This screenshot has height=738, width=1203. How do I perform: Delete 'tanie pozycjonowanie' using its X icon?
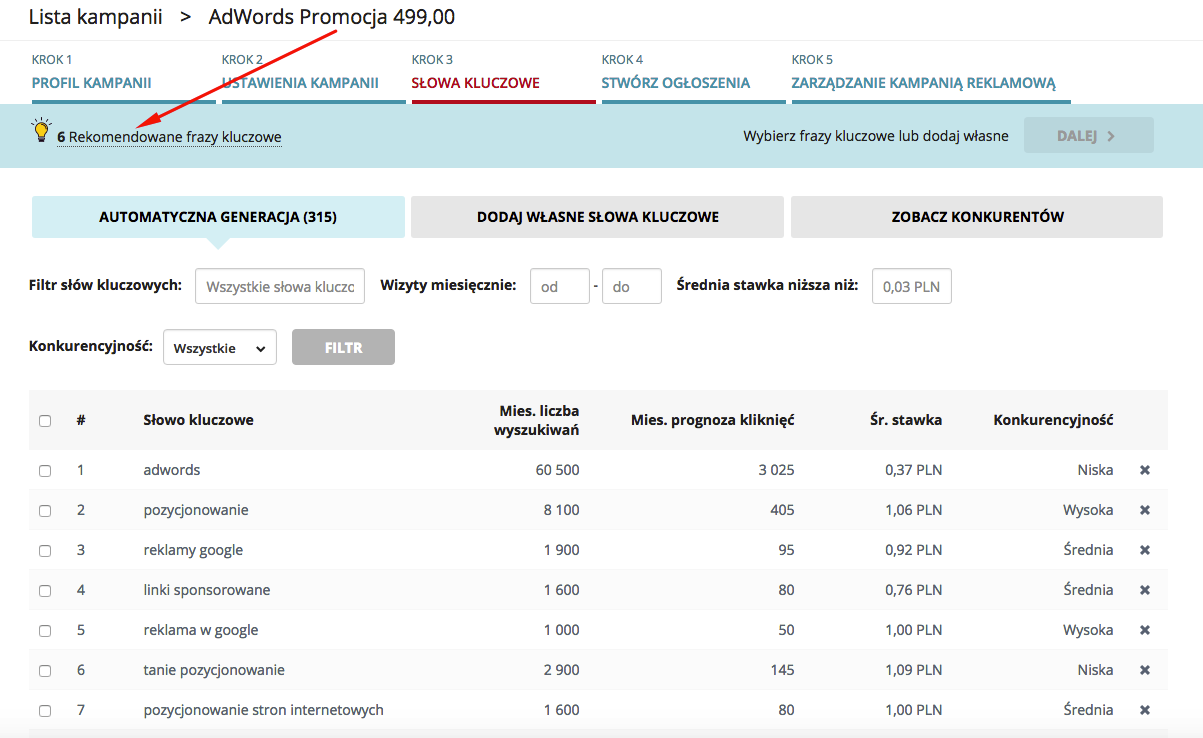(x=1145, y=670)
